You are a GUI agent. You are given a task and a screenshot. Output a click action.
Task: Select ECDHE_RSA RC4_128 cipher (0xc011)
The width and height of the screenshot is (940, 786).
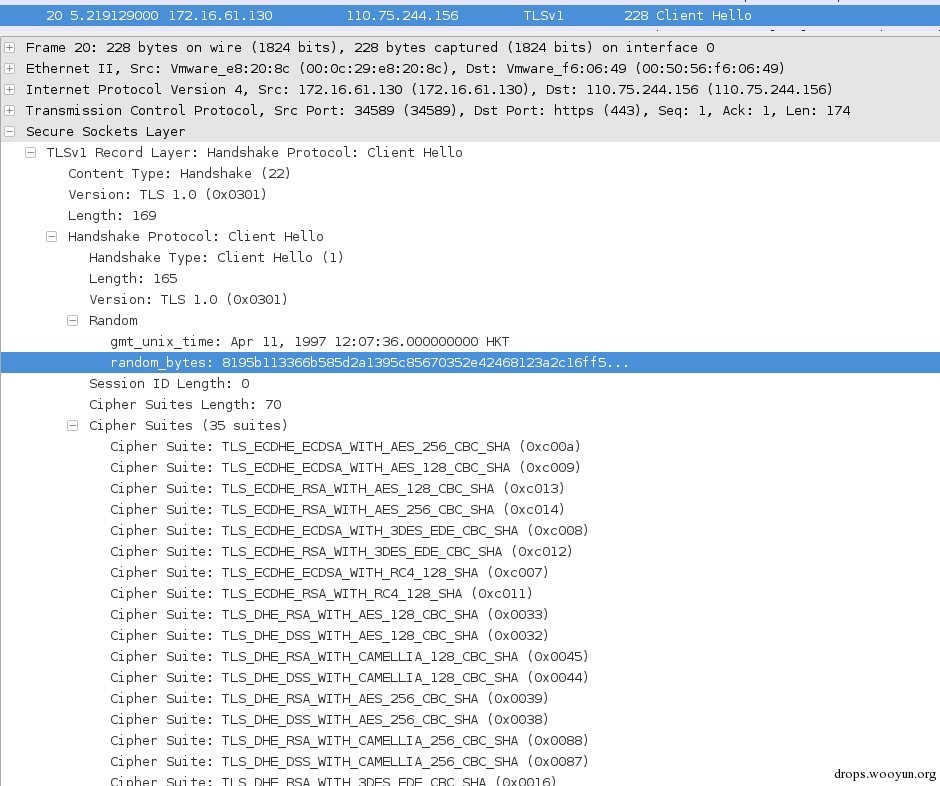(x=321, y=593)
